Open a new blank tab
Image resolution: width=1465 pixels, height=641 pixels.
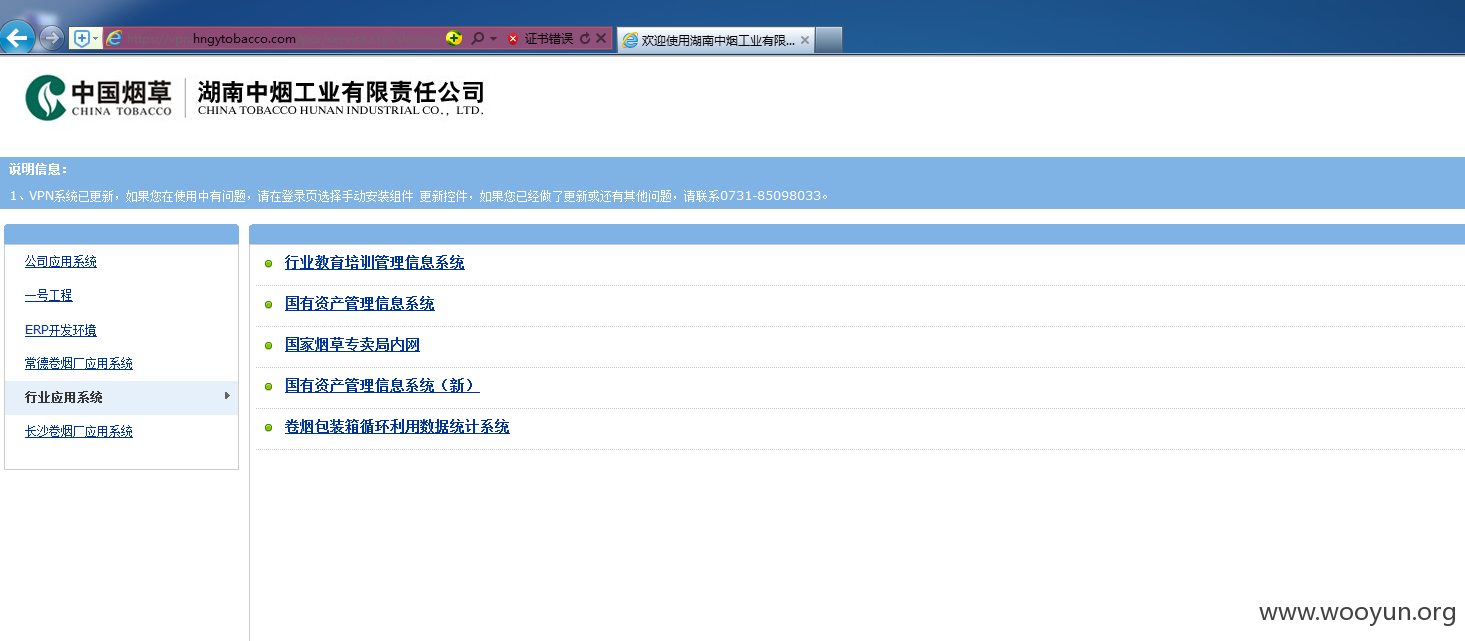point(829,40)
